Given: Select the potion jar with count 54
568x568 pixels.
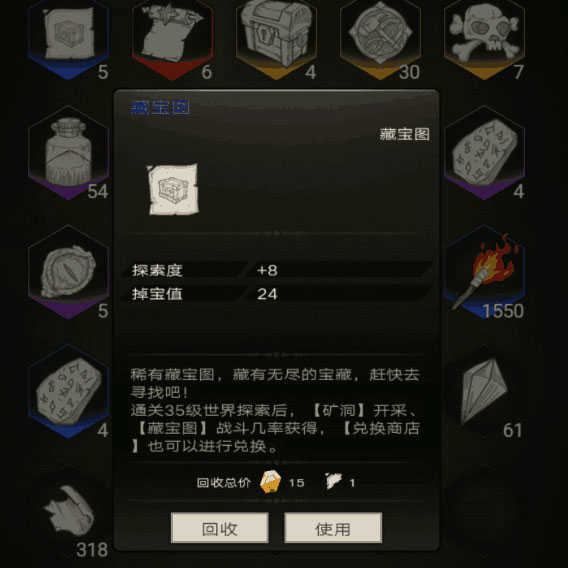Looking at the screenshot, I should (68, 153).
